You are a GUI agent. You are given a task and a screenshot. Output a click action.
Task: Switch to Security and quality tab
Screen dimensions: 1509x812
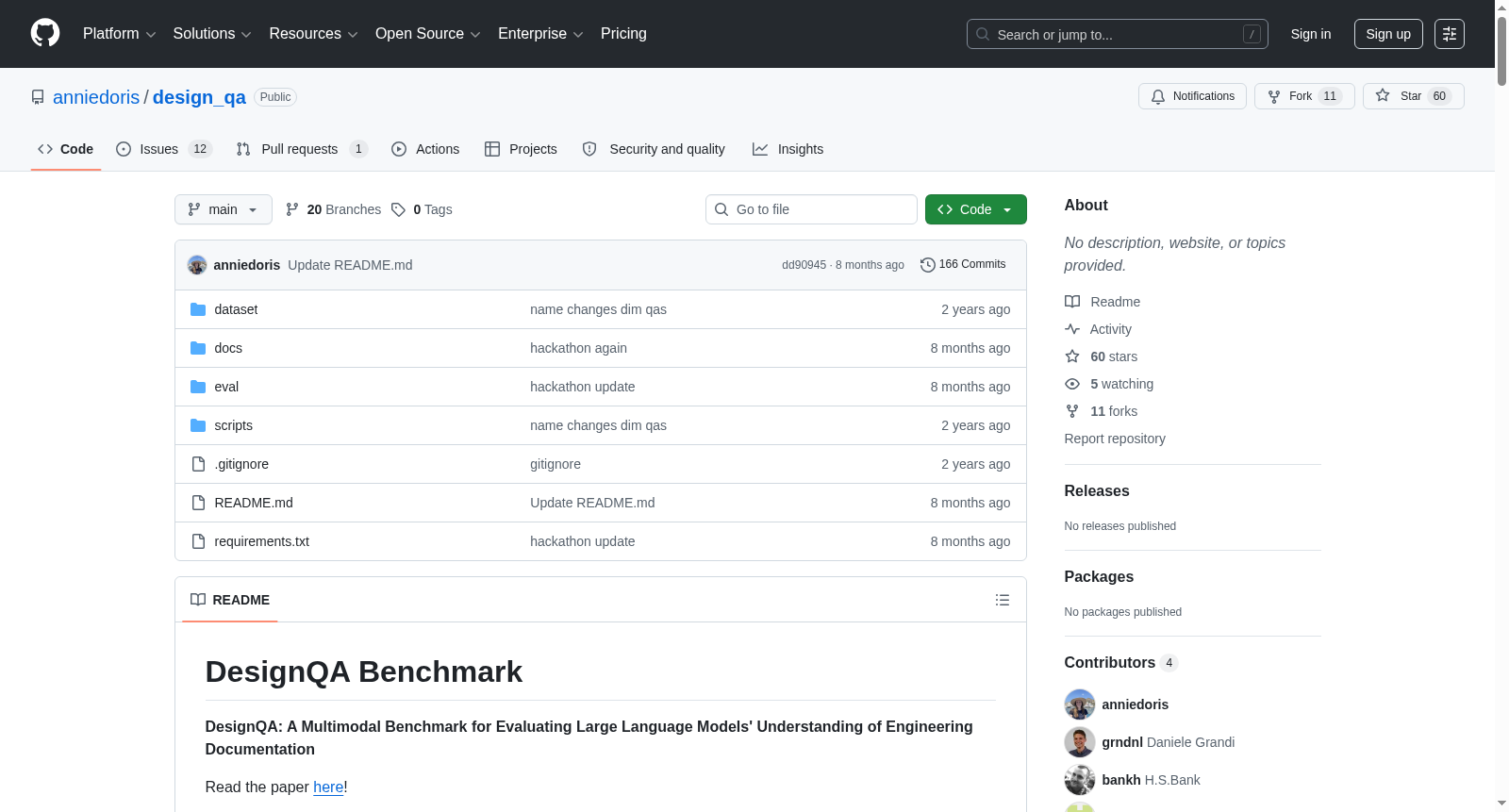pos(654,149)
